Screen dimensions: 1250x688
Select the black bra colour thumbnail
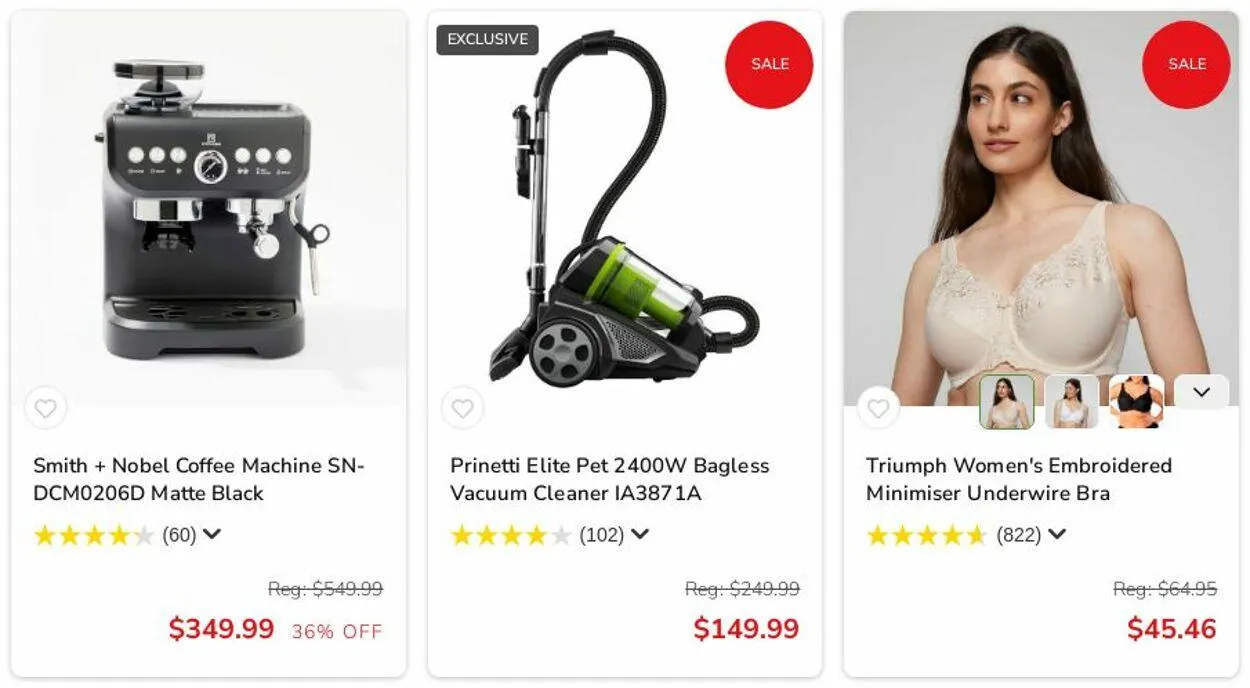point(1136,402)
